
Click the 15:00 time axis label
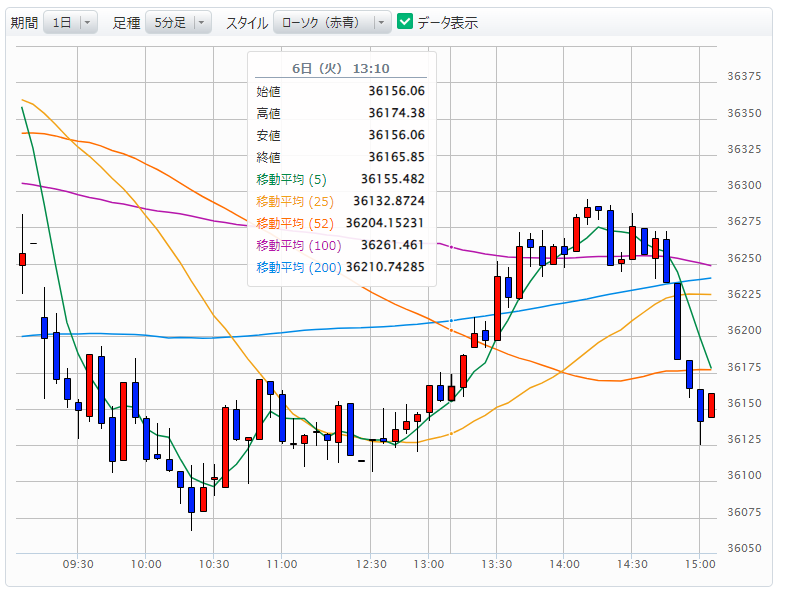pyautogui.click(x=699, y=564)
